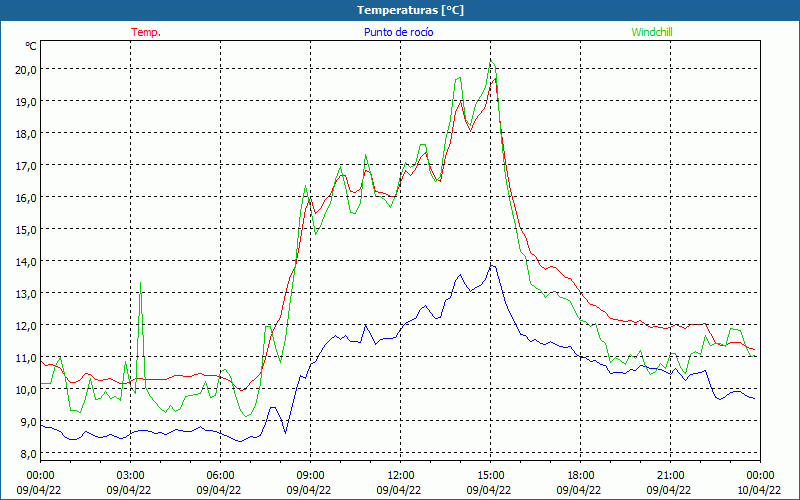Click the 12,0 y-axis value
800x500 pixels.
(x=26, y=326)
